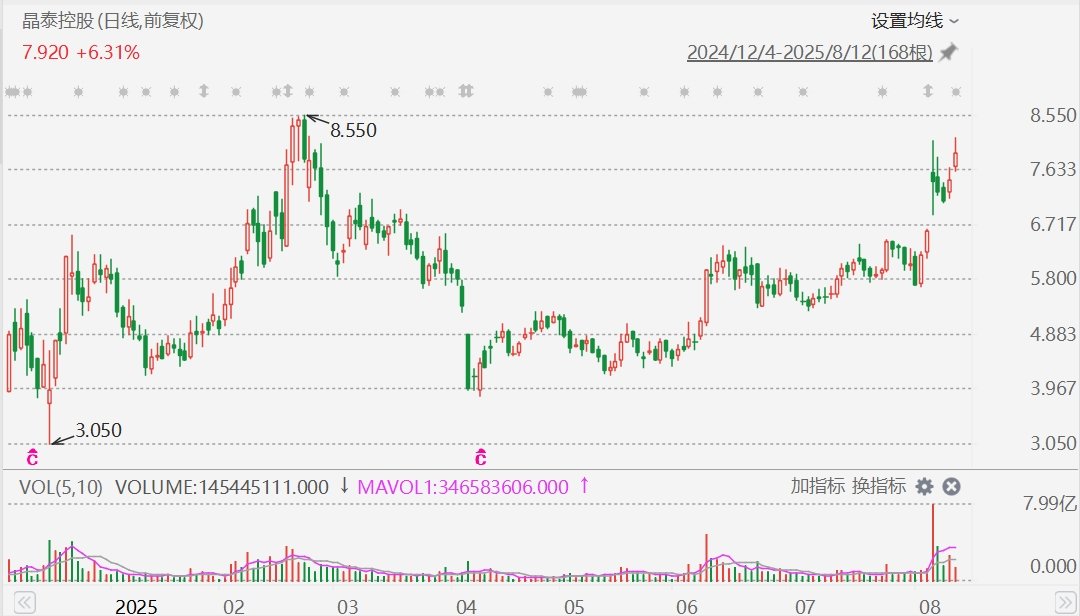Click the double up-down arrow event marker near April
Screen dimensions: 1080x616
pos(466,91)
